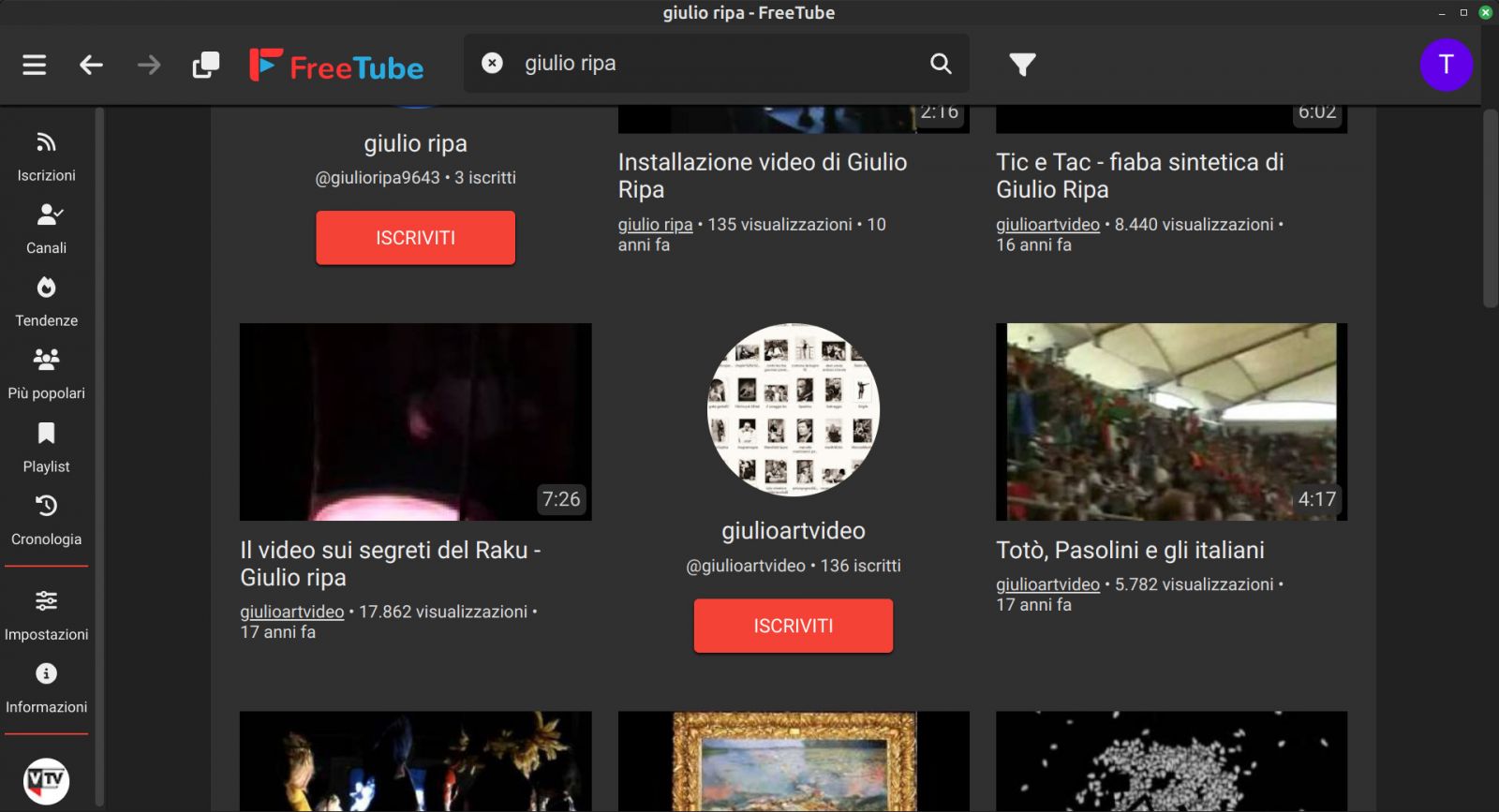Open search filters with the funnel icon
The height and width of the screenshot is (812, 1499).
click(x=1022, y=64)
